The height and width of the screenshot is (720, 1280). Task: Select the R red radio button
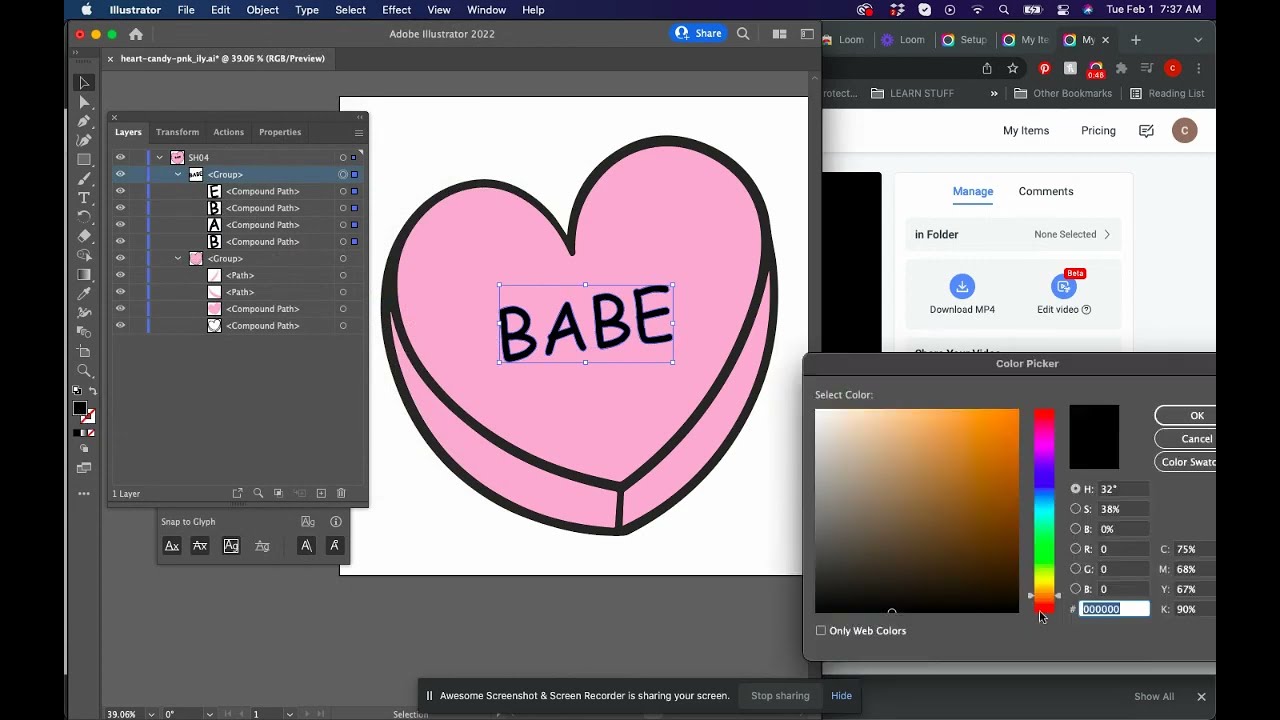[1076, 549]
